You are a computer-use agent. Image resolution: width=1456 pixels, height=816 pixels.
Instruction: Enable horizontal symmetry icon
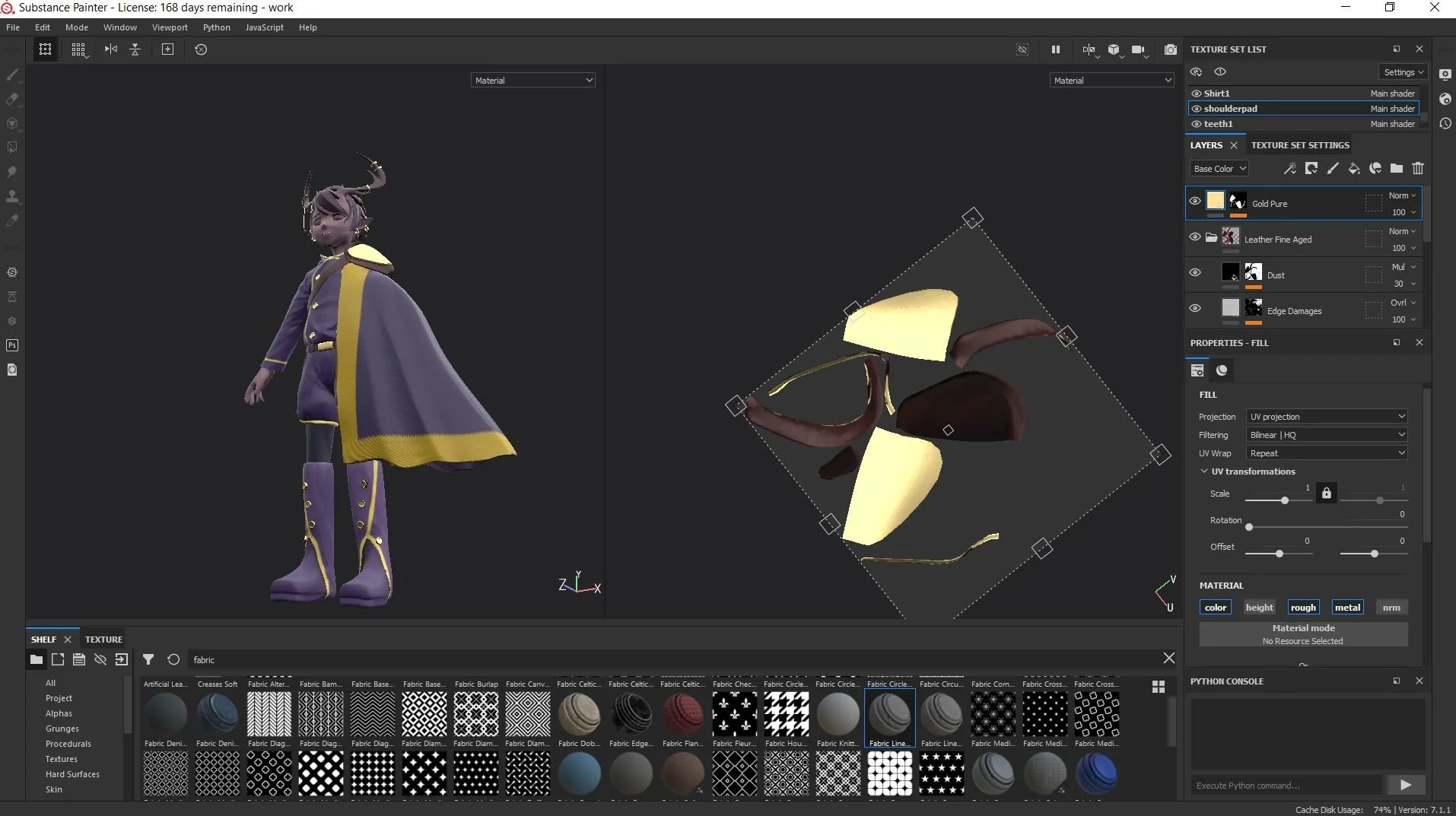(111, 49)
